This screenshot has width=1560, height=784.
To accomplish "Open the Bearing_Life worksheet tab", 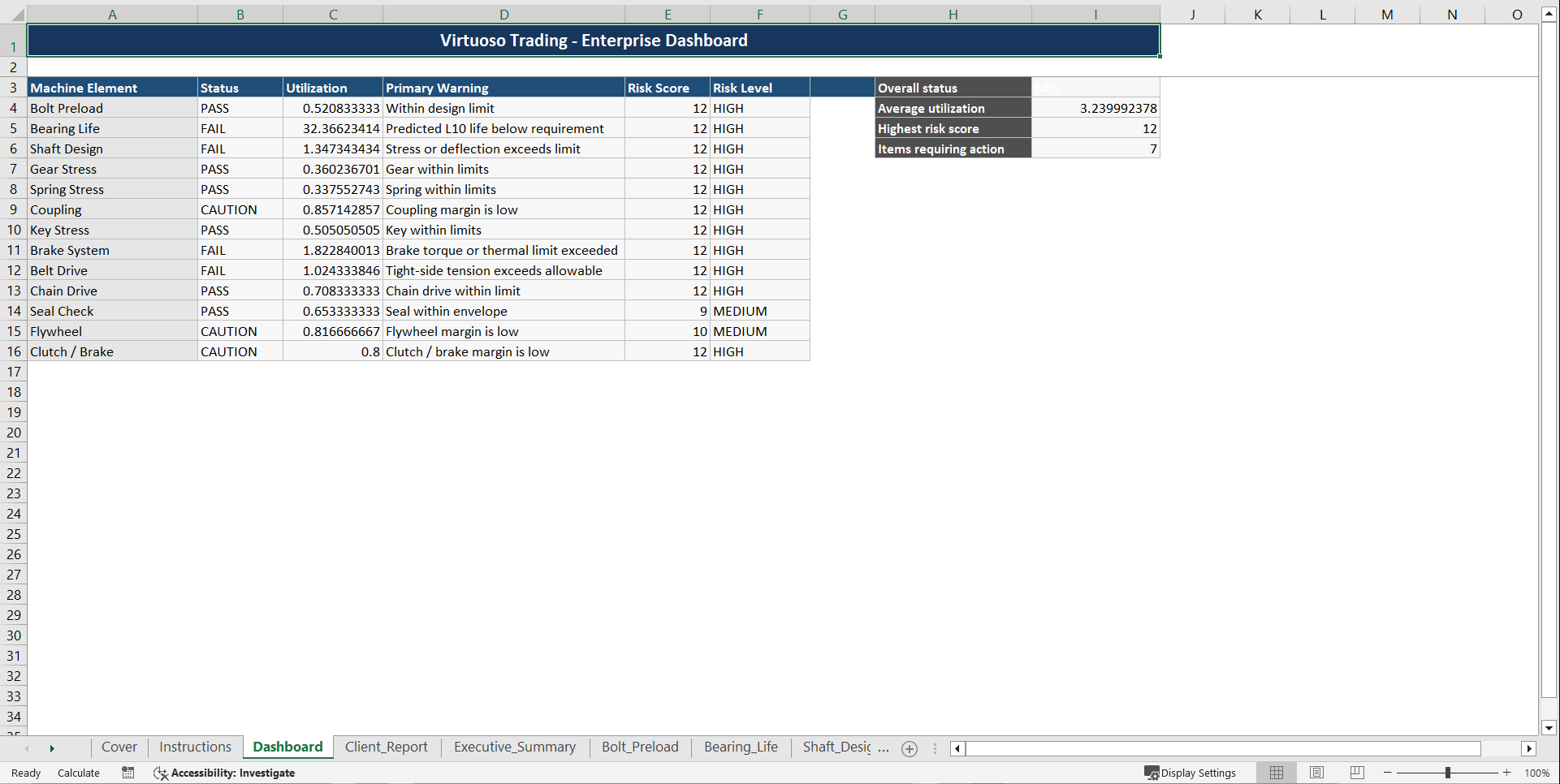I will [x=740, y=747].
